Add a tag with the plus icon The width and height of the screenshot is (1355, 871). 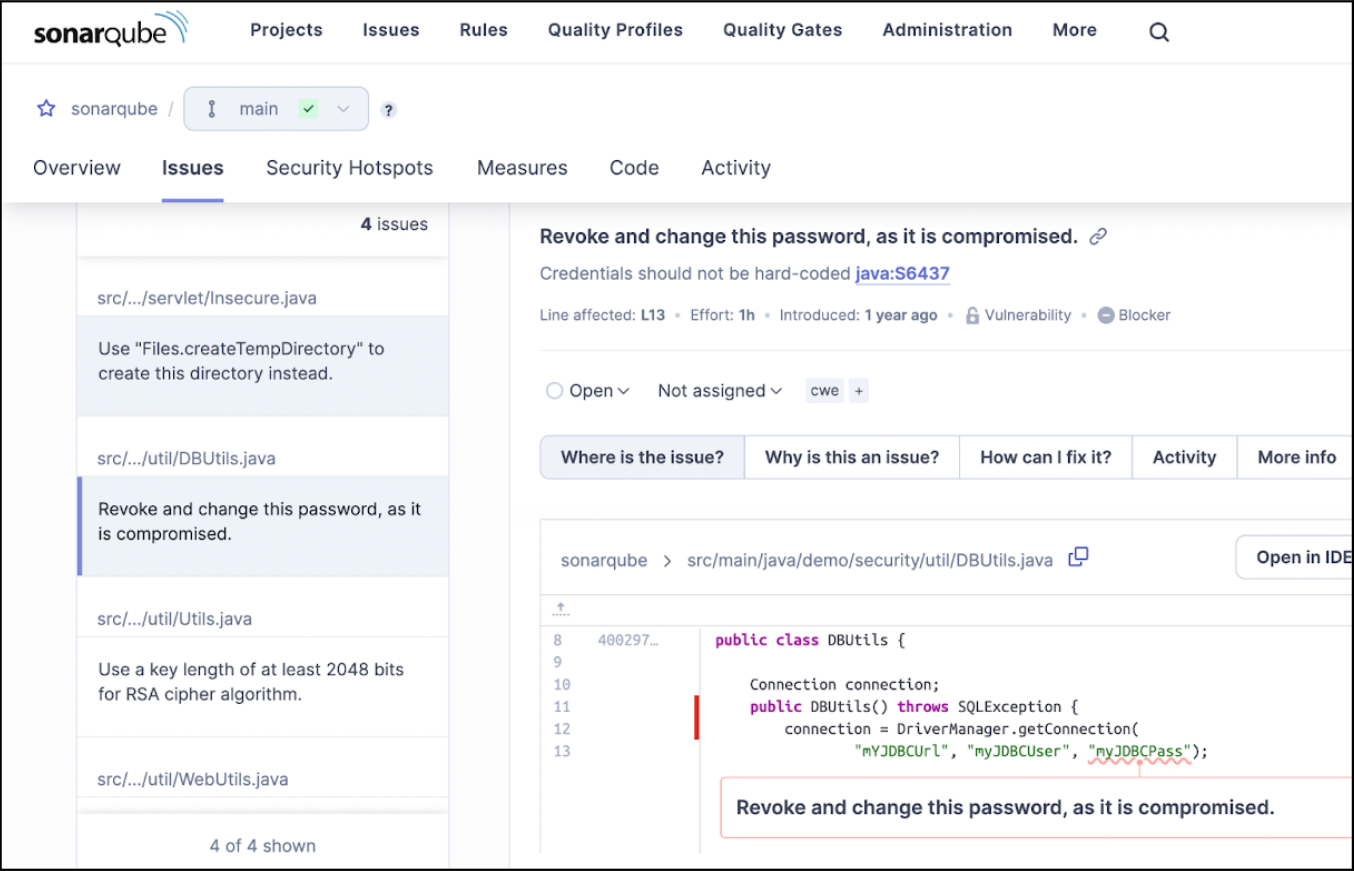click(x=857, y=390)
